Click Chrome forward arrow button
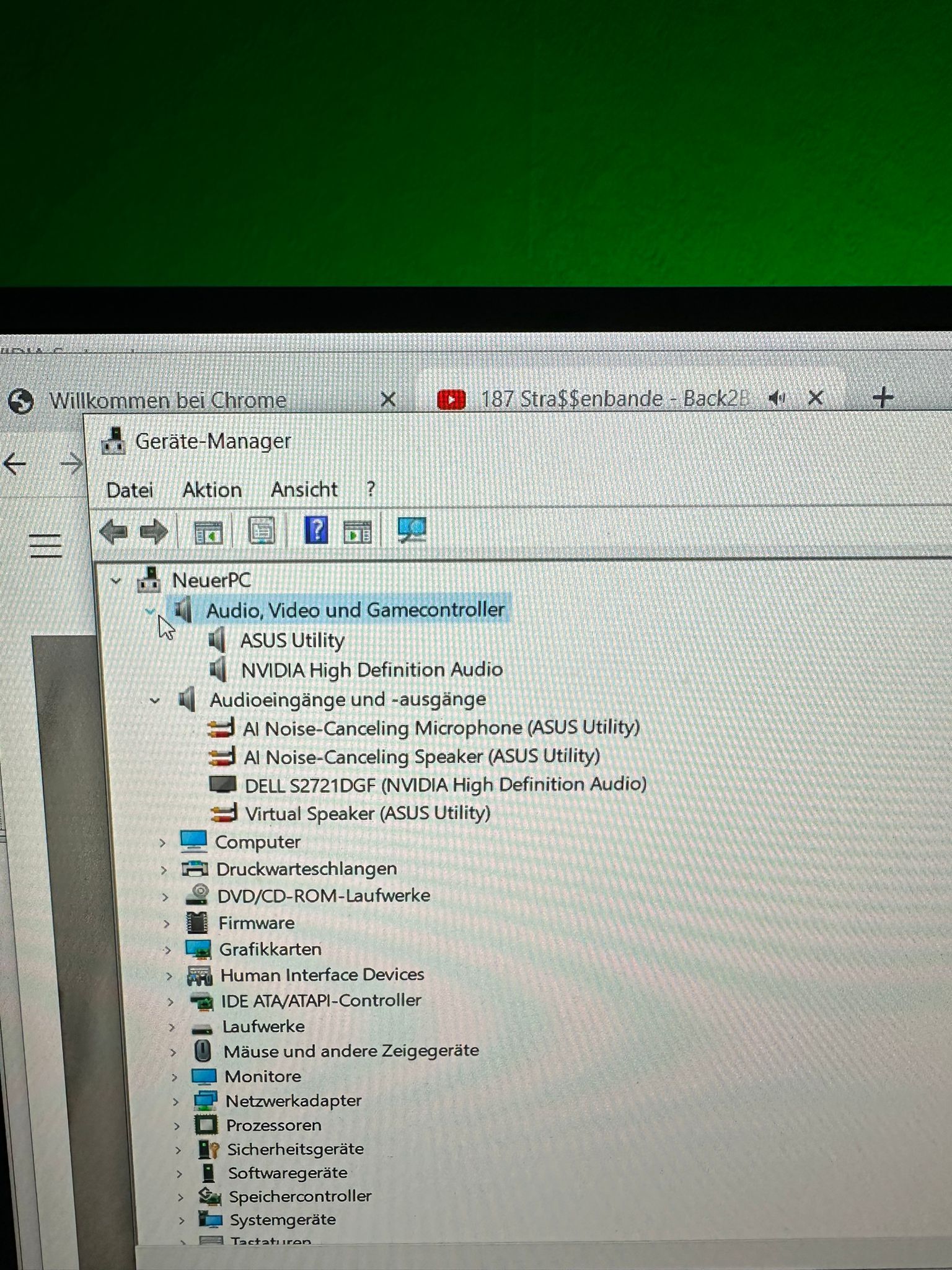 tap(71, 463)
